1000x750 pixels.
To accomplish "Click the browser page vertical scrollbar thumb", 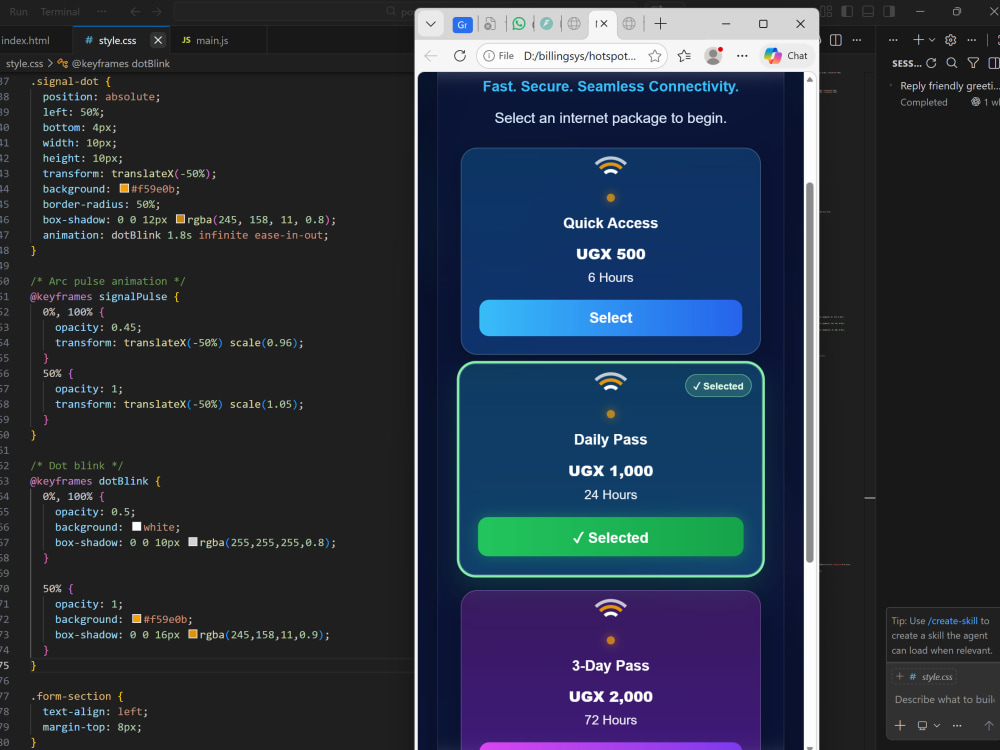I will [810, 372].
